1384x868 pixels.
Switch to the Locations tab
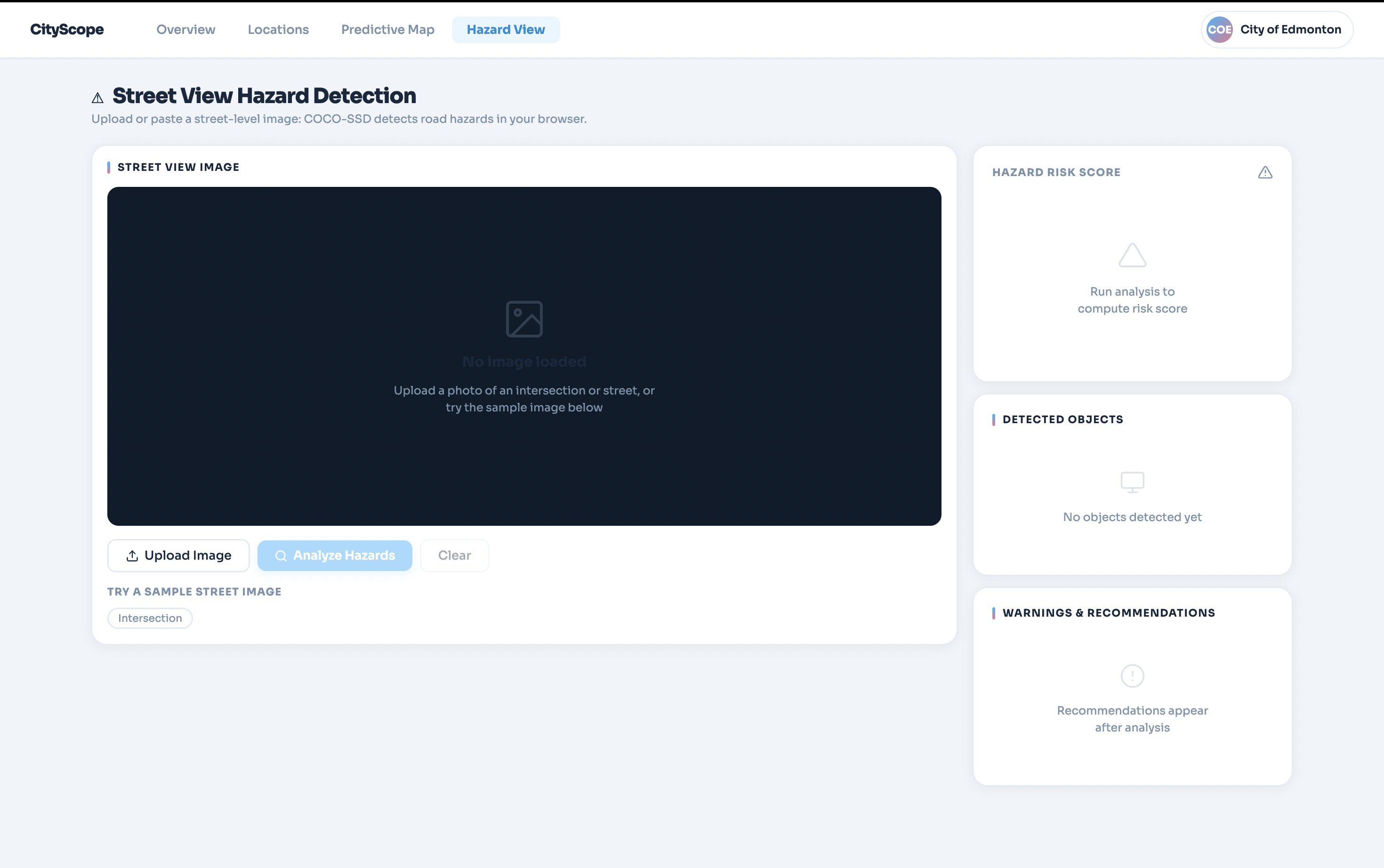(278, 30)
